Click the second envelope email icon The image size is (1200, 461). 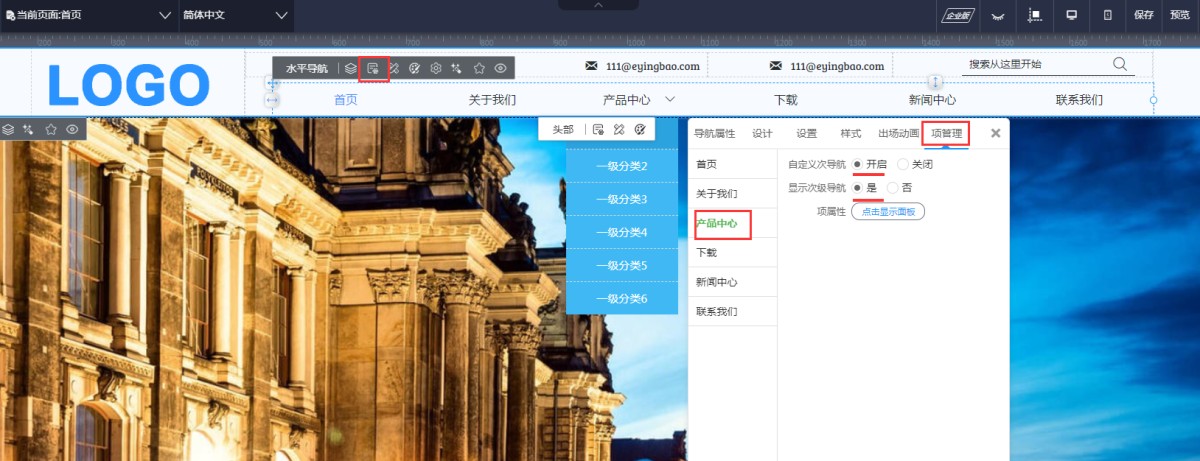pyautogui.click(x=776, y=66)
